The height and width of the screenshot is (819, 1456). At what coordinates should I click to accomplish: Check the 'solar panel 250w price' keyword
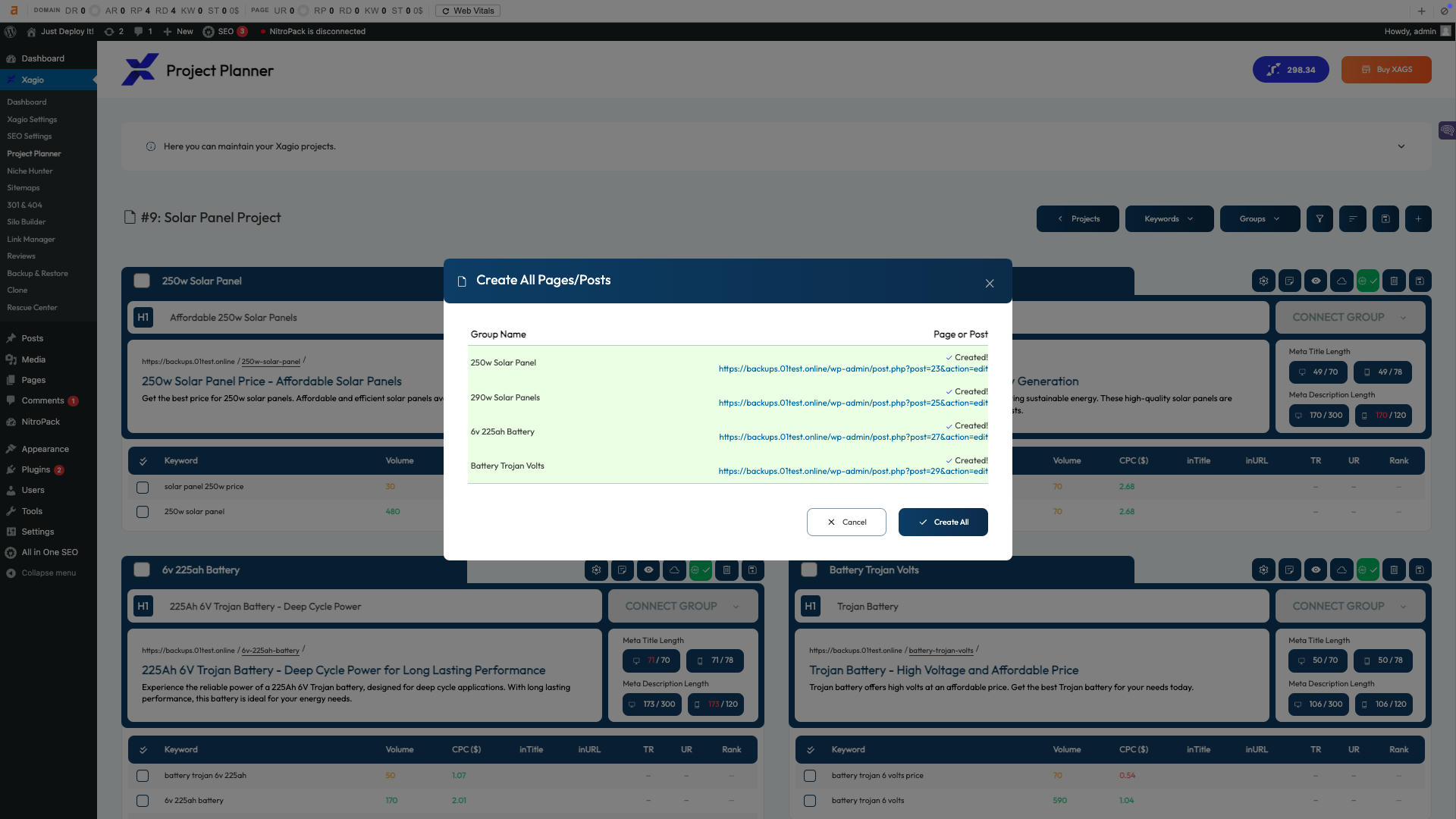click(x=143, y=487)
